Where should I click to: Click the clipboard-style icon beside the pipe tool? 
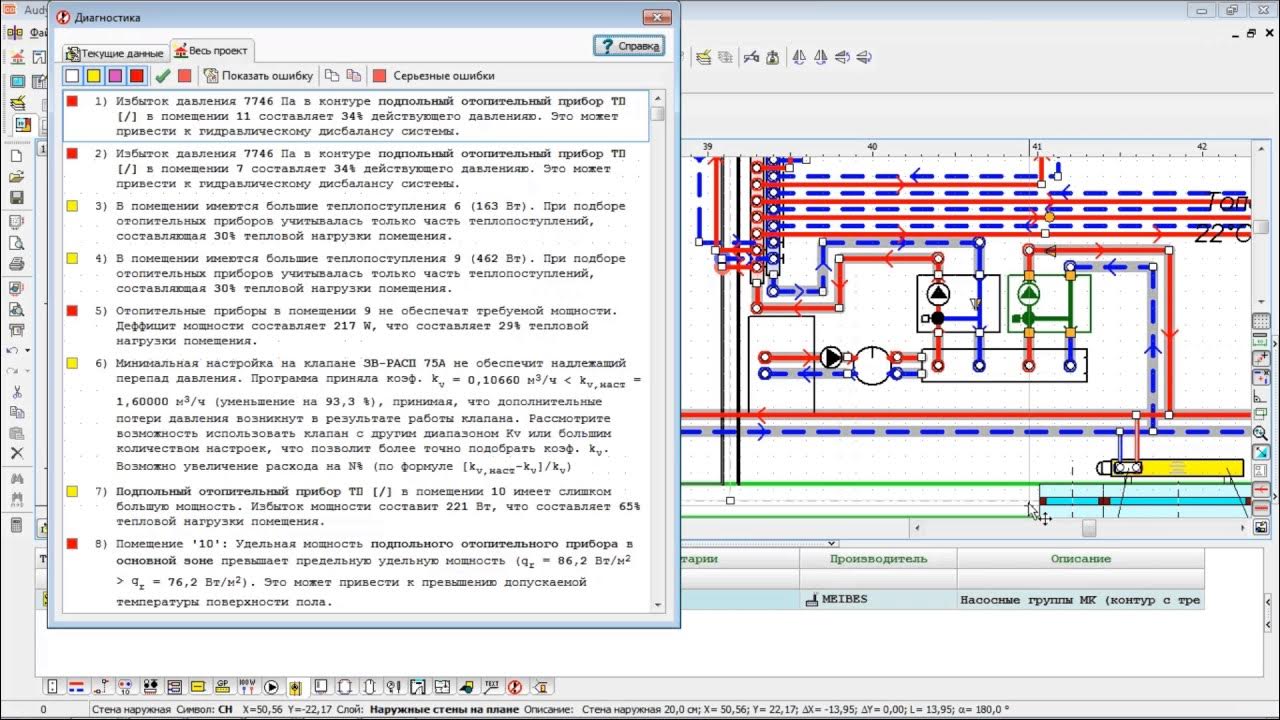pos(772,57)
